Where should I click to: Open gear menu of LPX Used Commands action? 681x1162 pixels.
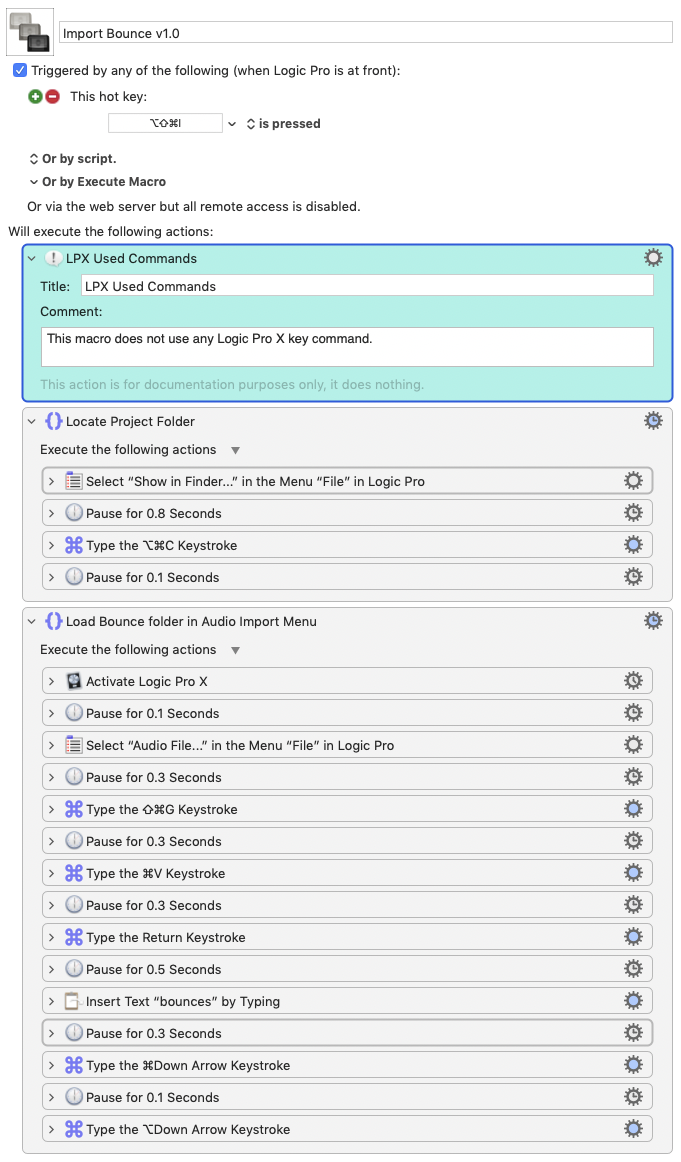point(653,257)
